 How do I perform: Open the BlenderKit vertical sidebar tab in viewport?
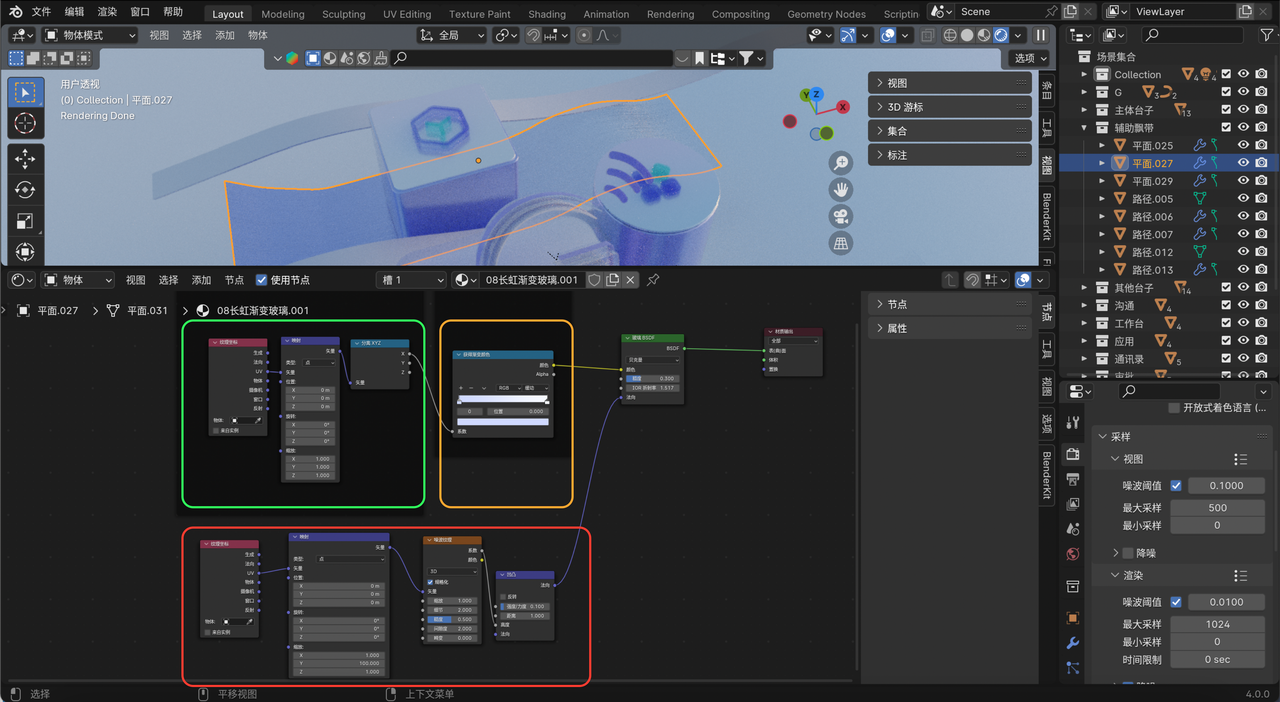point(1047,215)
